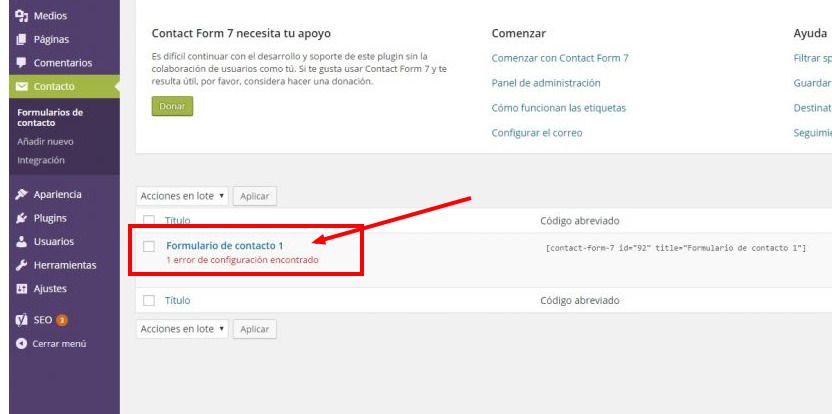
Task: Select the Contacto menu item
Action: click(x=64, y=86)
